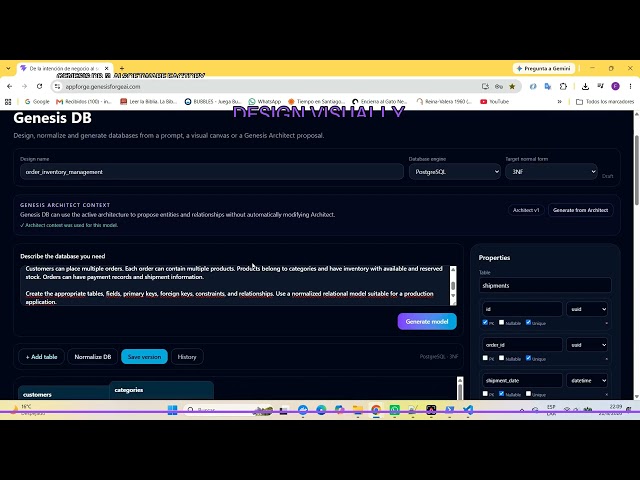
Task: Open the History button
Action: (x=187, y=357)
